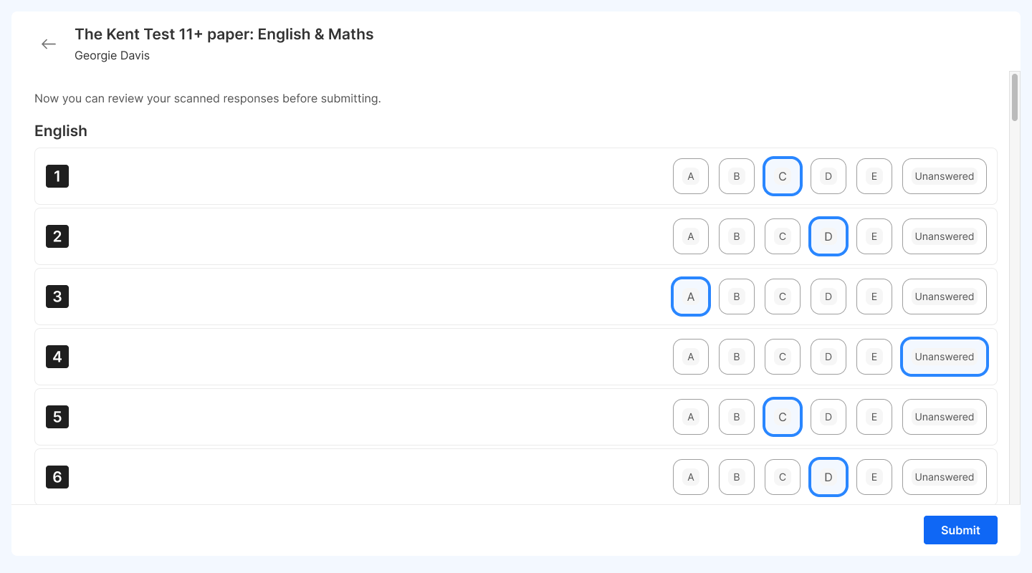Select answer E for question 3
The image size is (1032, 573).
pos(873,297)
